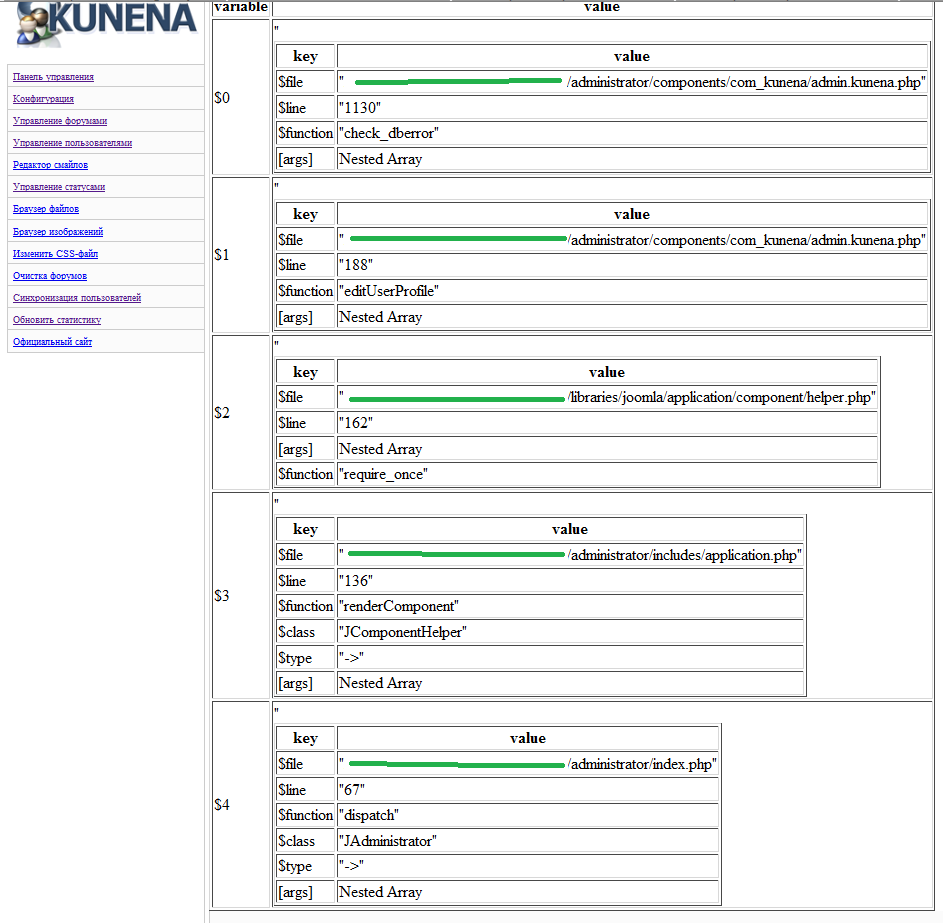The height and width of the screenshot is (923, 943).
Task: Click the "require_once" value in $2 table
Action: [383, 474]
